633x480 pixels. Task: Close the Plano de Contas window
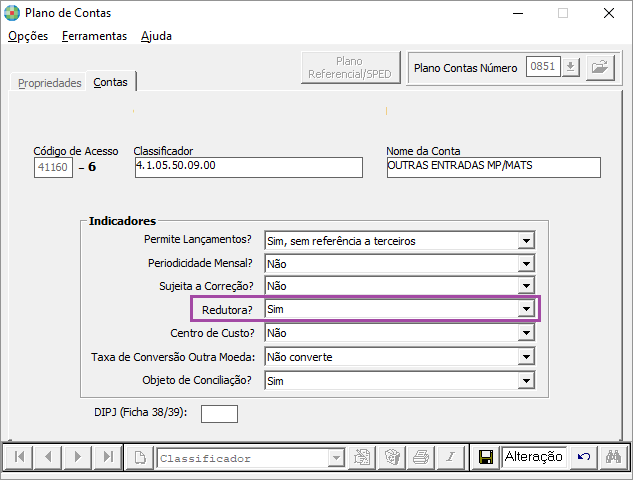coord(609,13)
